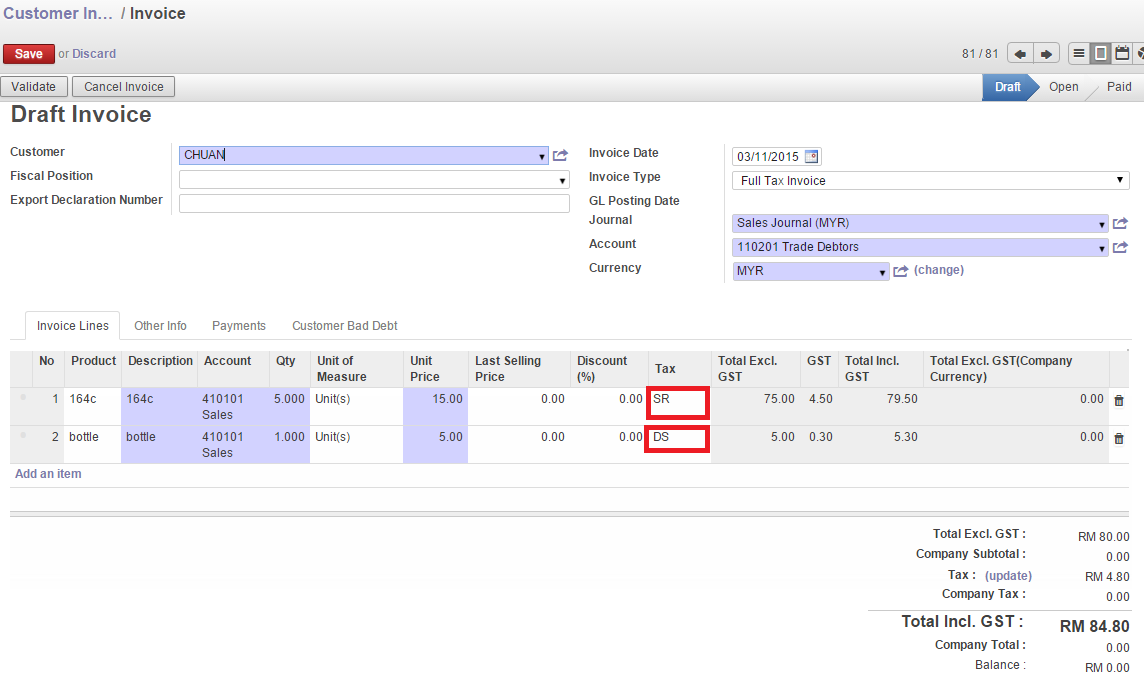
Task: Switch to the Other Info tab
Action: [x=160, y=325]
